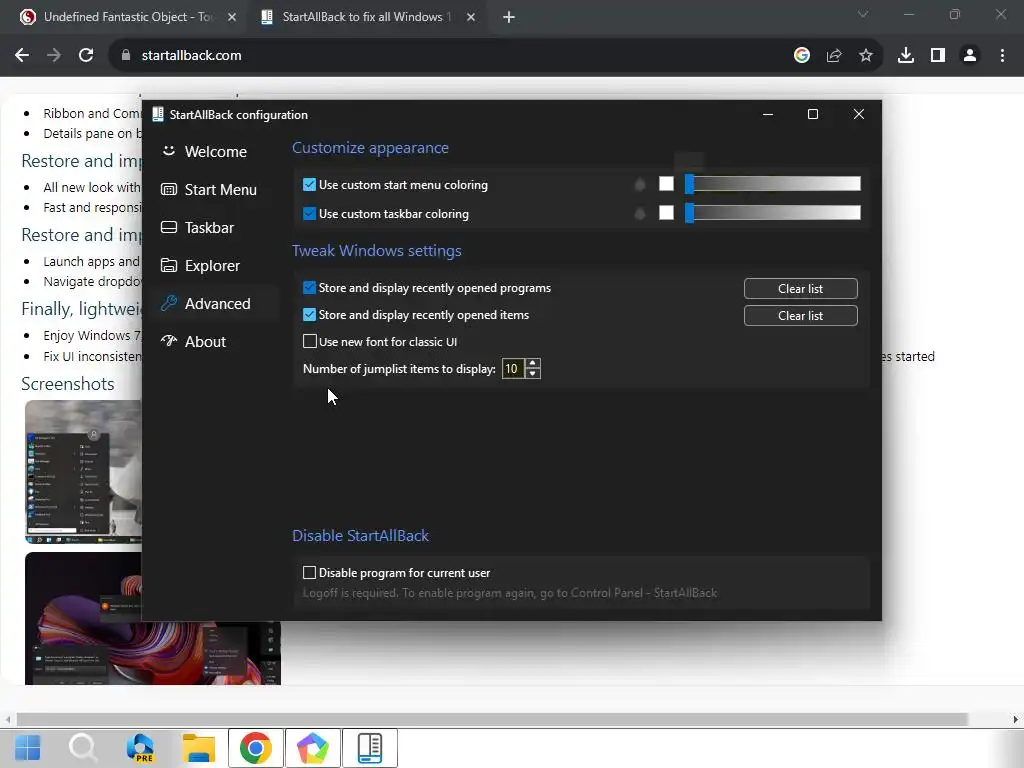Click the Chrome taskbar icon
The height and width of the screenshot is (768, 1024).
tap(255, 748)
